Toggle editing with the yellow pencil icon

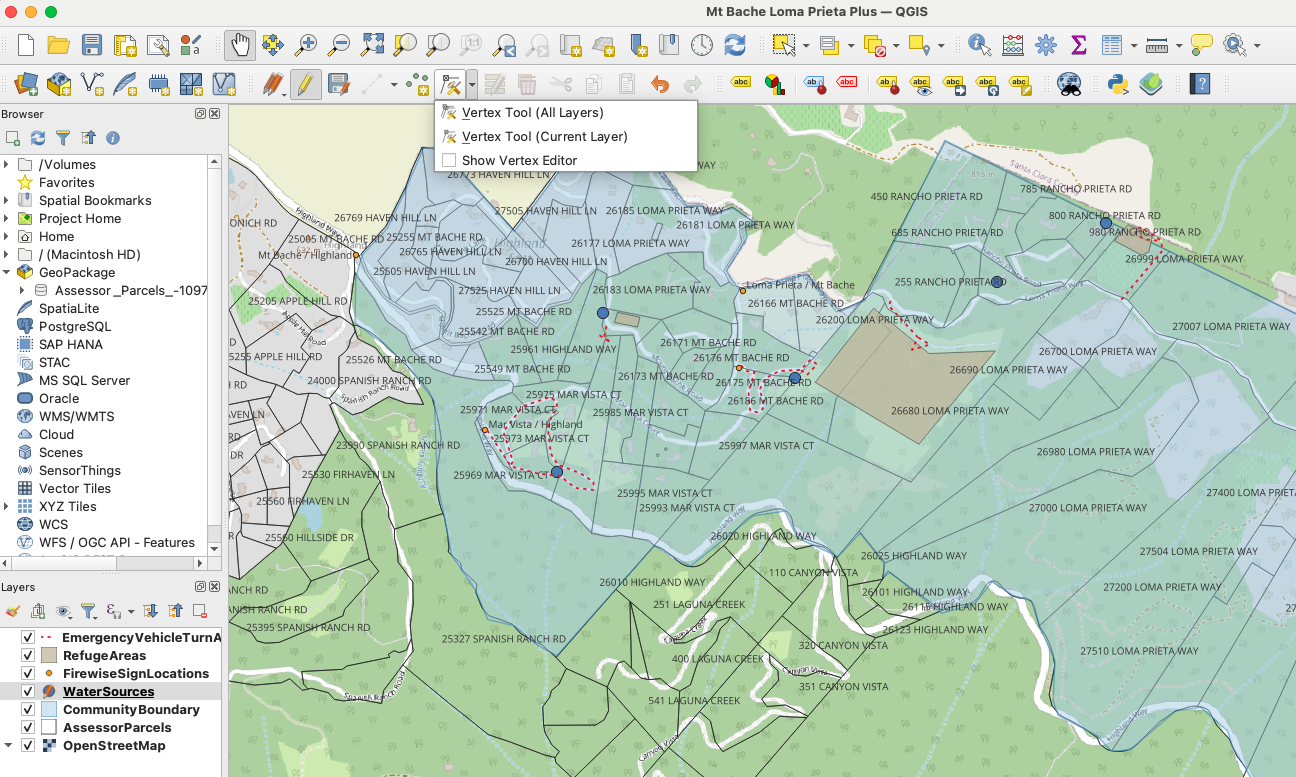[x=305, y=84]
